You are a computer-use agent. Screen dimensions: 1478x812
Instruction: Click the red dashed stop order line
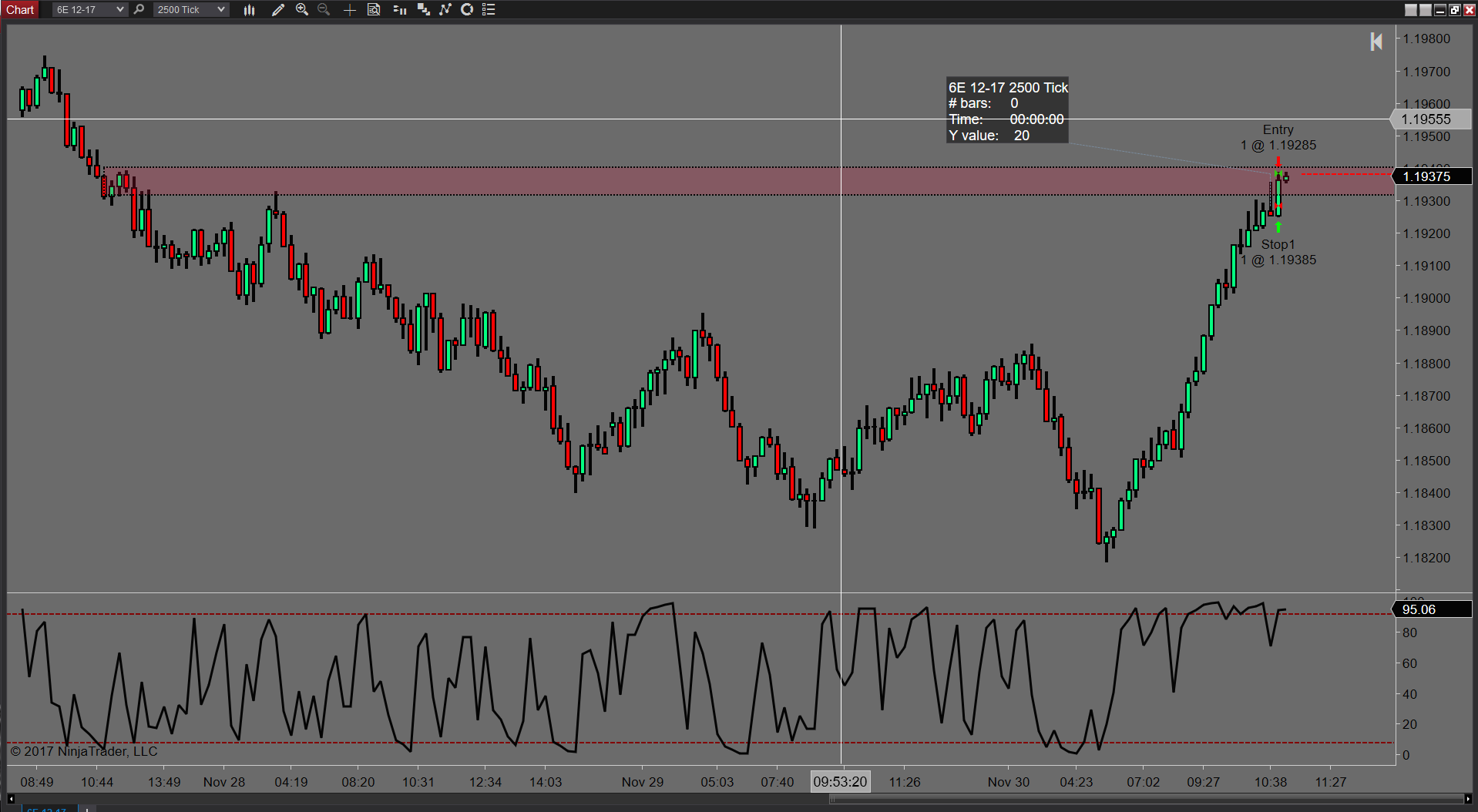(x=1347, y=175)
